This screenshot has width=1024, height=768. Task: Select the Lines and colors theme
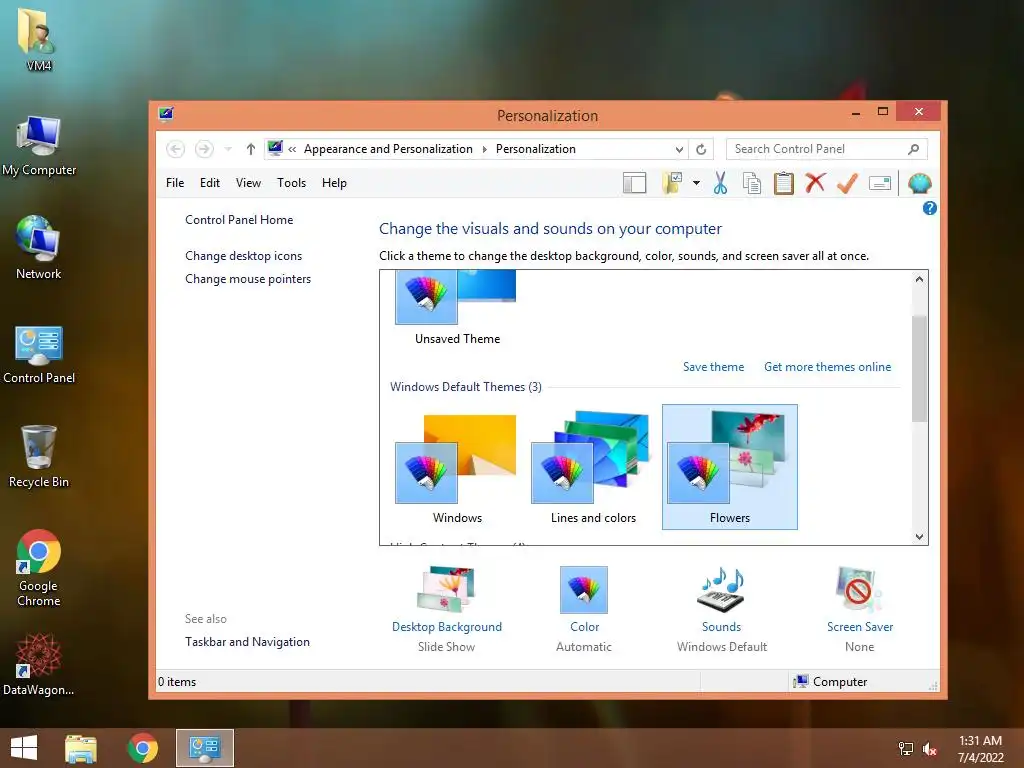point(593,467)
